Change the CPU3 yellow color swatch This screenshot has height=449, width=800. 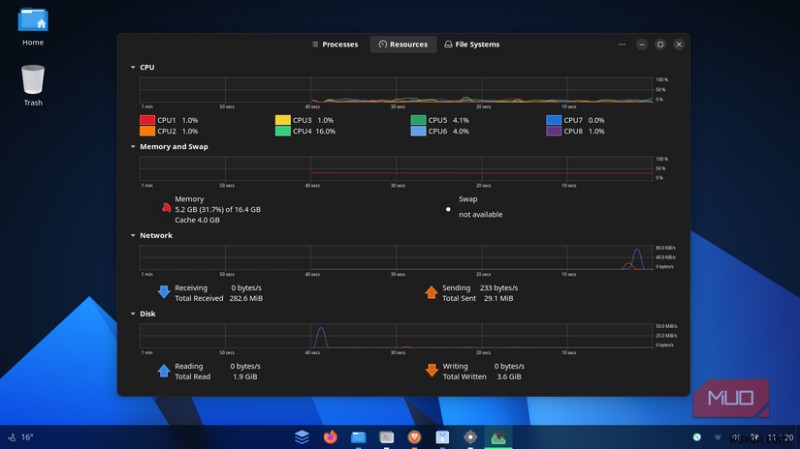pyautogui.click(x=283, y=120)
